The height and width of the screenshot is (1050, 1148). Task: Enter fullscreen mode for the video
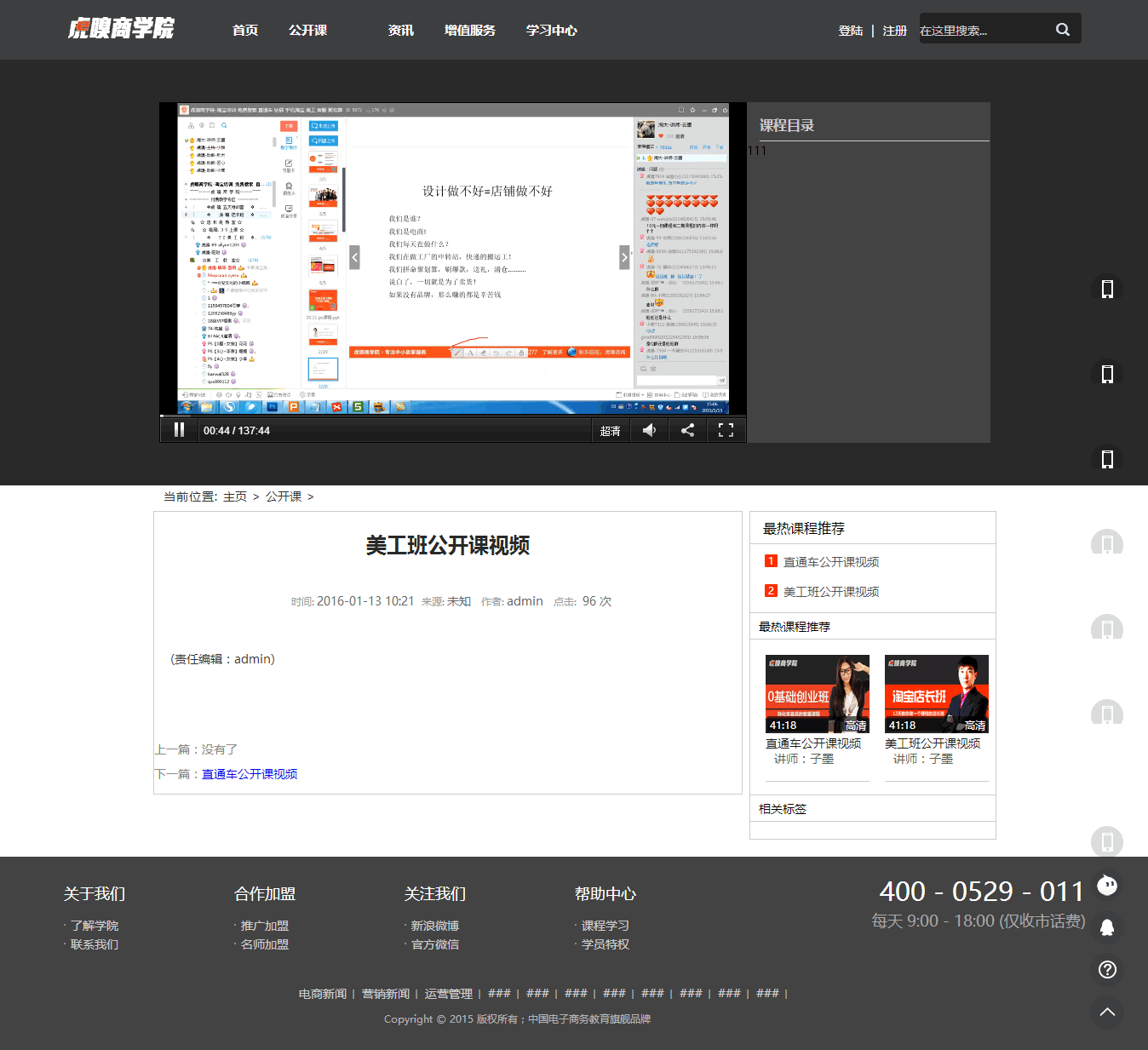(x=726, y=430)
